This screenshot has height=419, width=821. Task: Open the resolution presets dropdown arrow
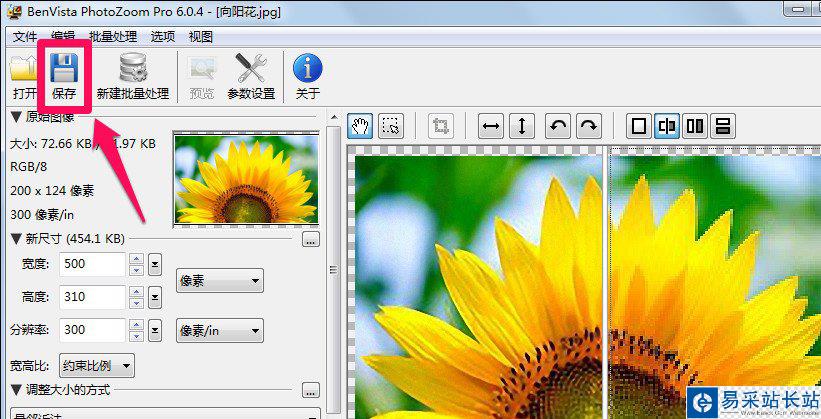click(x=155, y=330)
